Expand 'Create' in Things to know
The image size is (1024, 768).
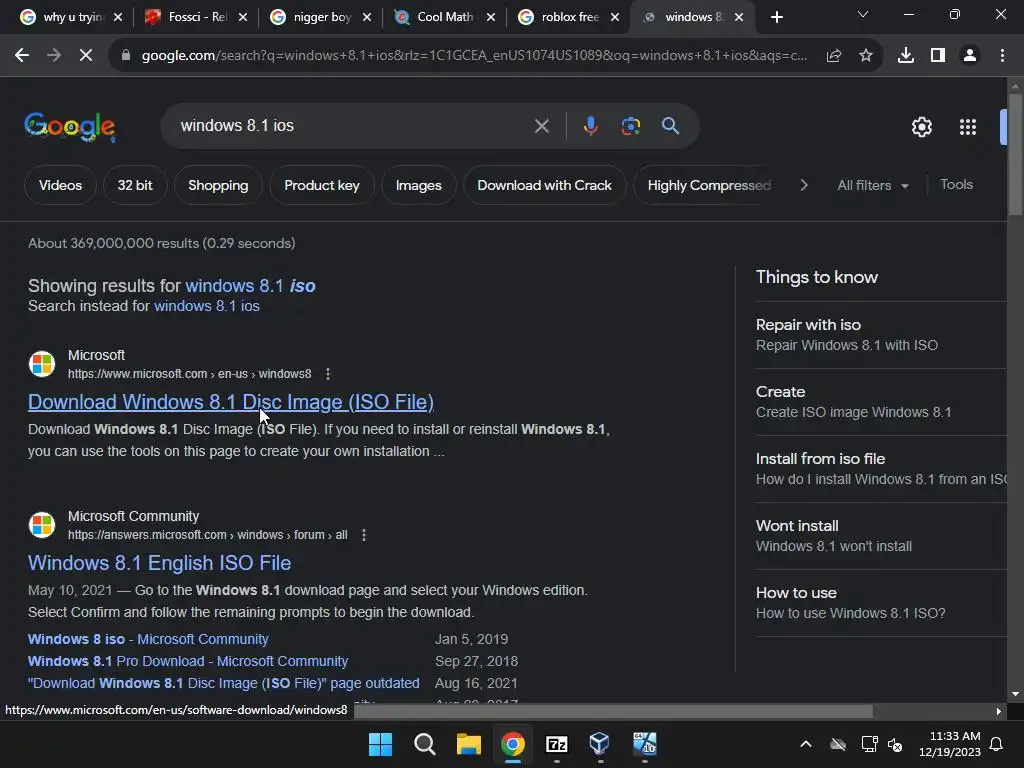[x=881, y=402]
